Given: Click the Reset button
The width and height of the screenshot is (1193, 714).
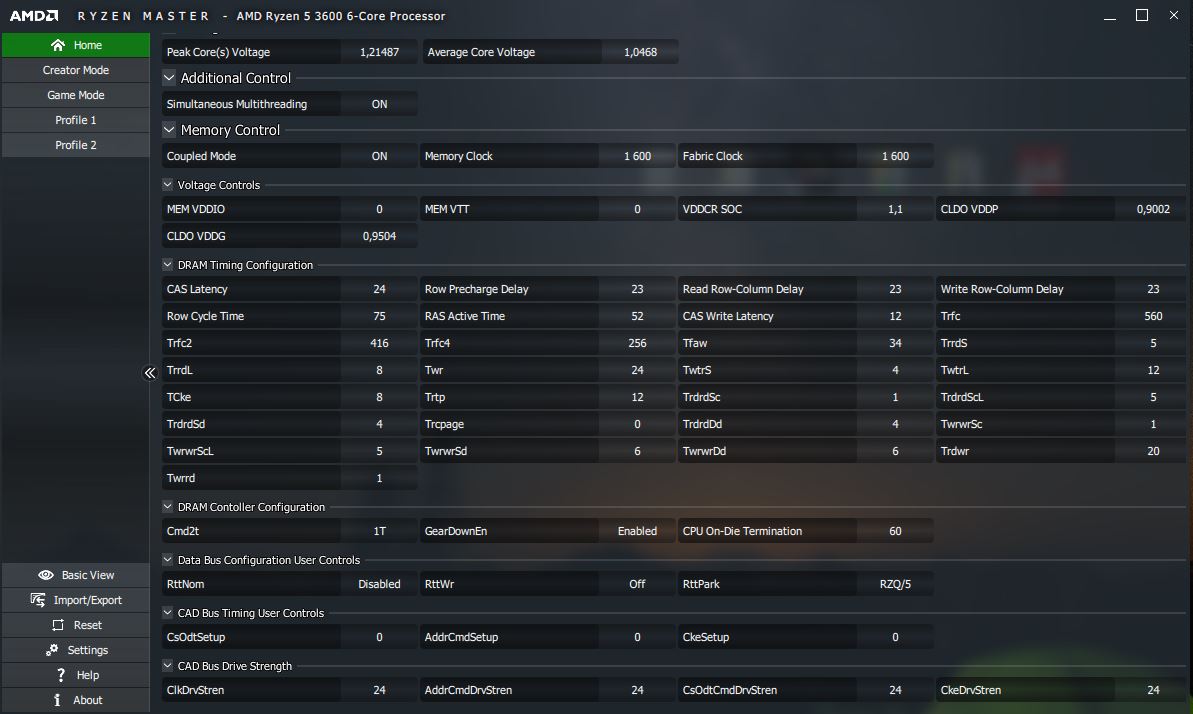Looking at the screenshot, I should point(76,625).
